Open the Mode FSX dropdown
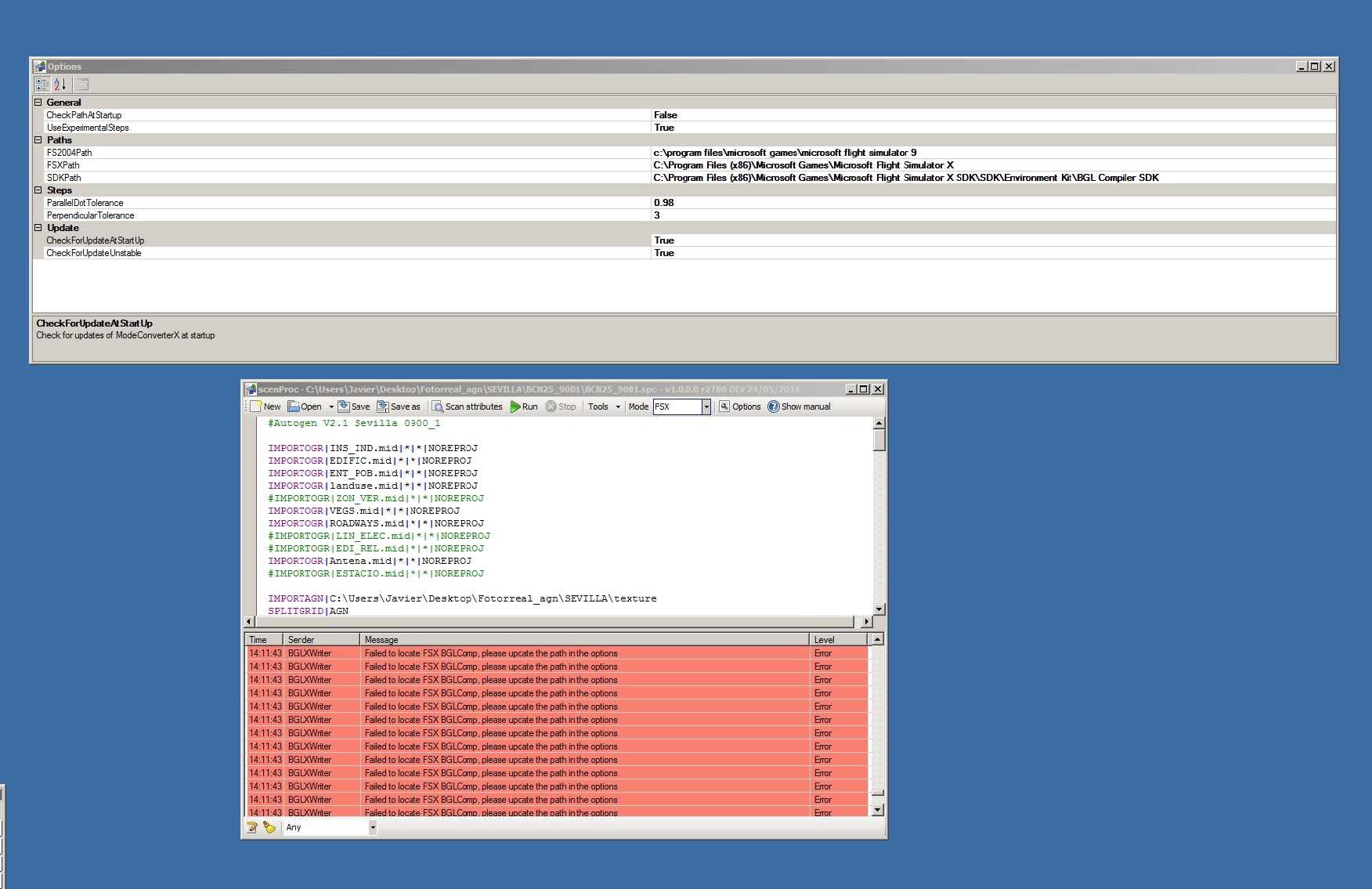The height and width of the screenshot is (889, 1372). (x=706, y=407)
